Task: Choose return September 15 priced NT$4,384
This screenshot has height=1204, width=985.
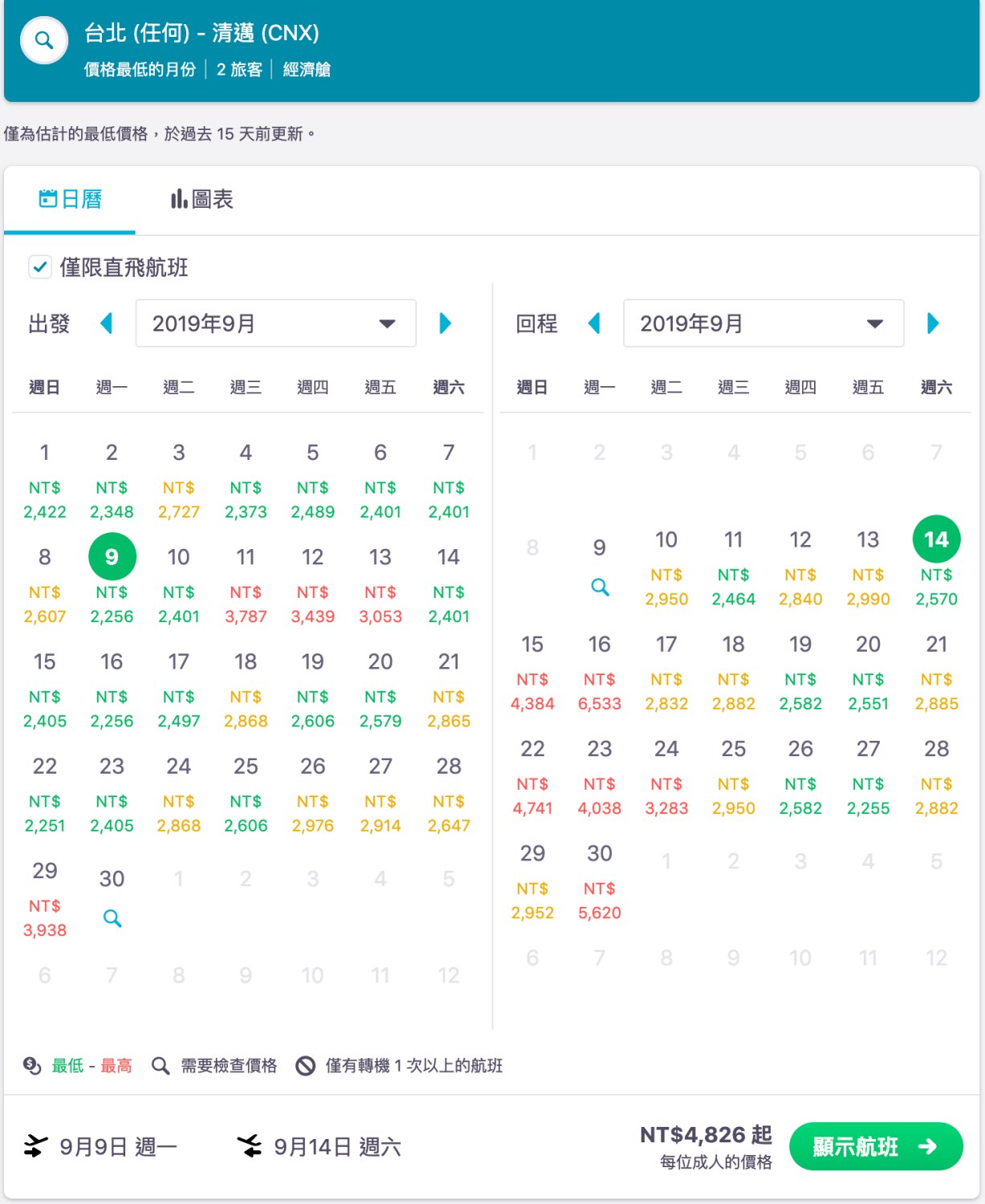Action: click(x=532, y=673)
